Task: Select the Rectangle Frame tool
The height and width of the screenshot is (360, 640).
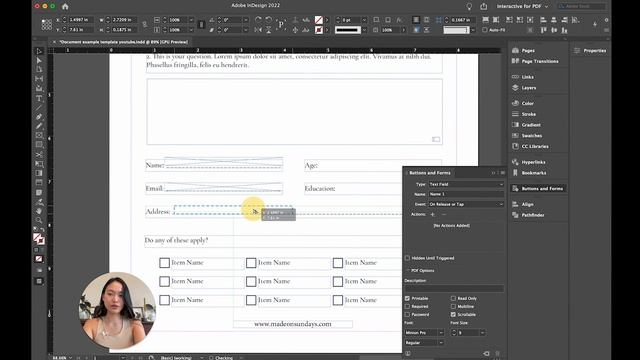Action: tap(39, 136)
